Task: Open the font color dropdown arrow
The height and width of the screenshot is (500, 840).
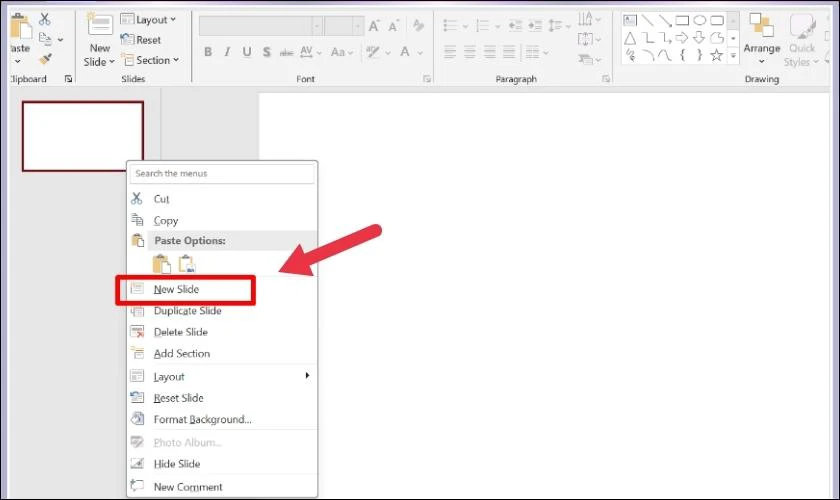Action: click(x=420, y=53)
